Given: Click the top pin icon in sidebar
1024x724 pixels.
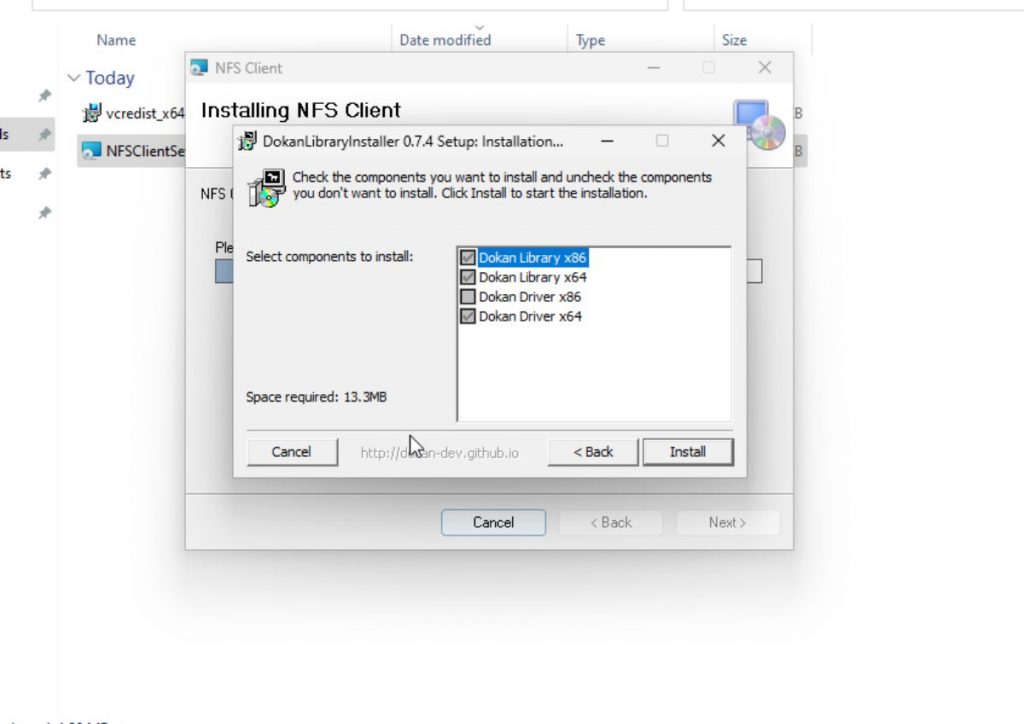Looking at the screenshot, I should 44,96.
